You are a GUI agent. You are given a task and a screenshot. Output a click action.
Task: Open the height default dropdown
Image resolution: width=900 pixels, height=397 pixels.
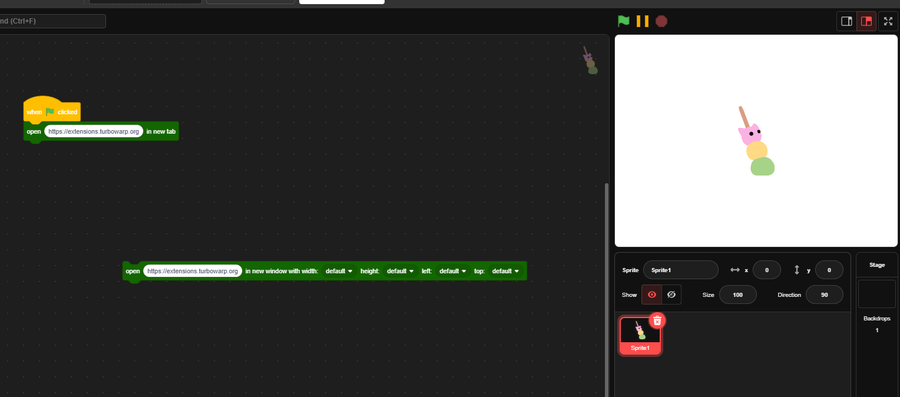tap(400, 271)
